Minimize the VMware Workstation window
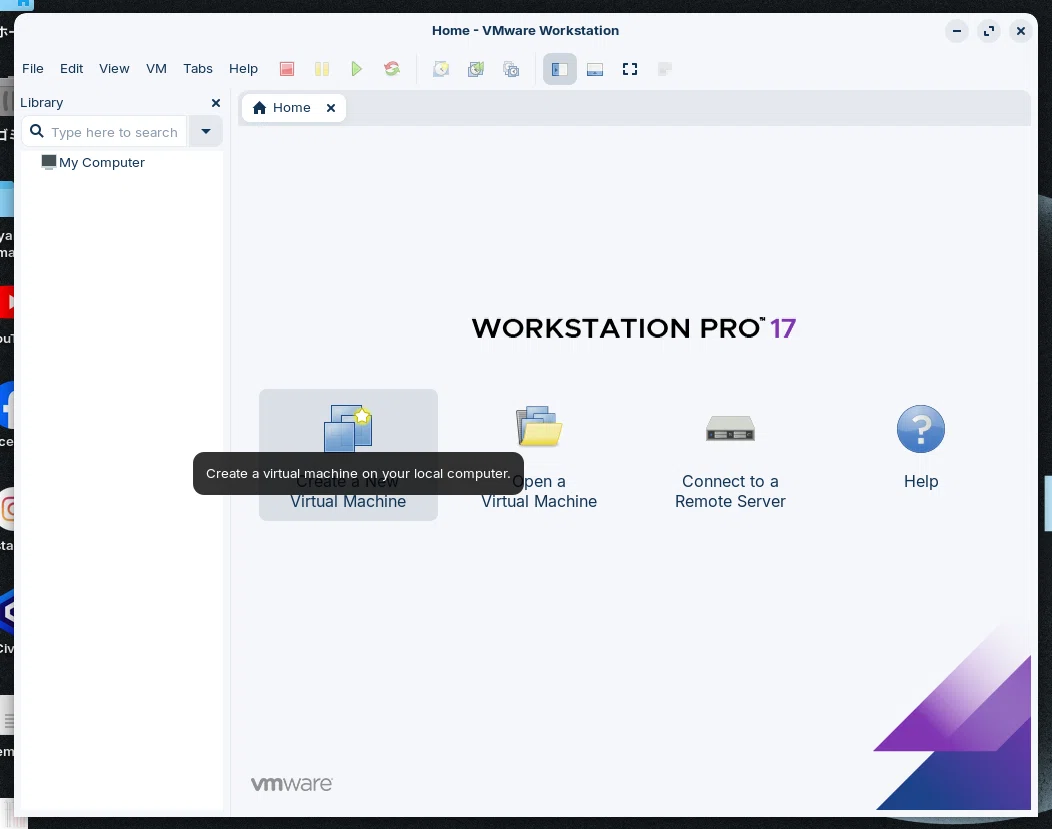 957,31
